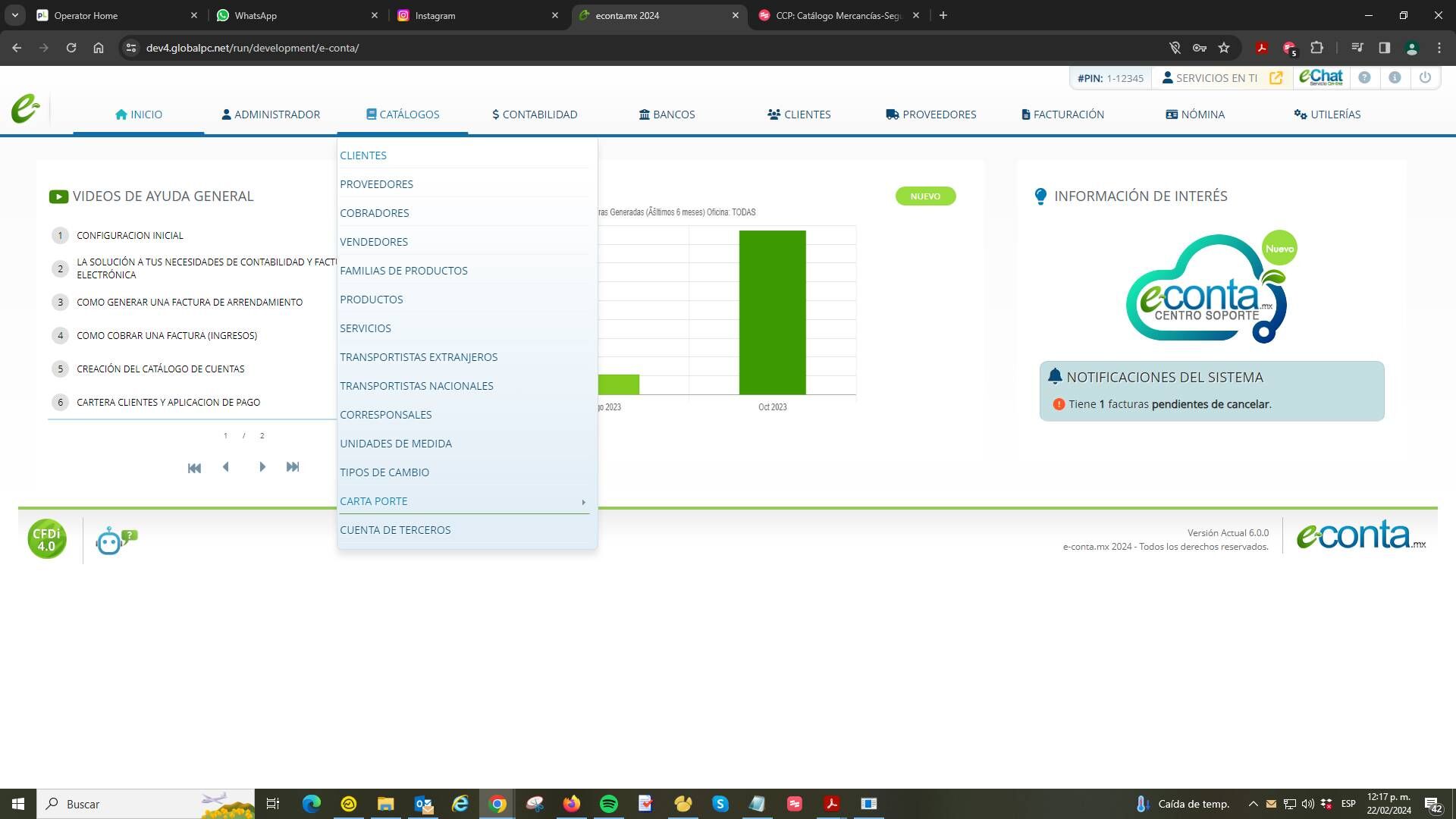This screenshot has width=1456, height=819.
Task: Go to last page of help videos
Action: [x=293, y=467]
